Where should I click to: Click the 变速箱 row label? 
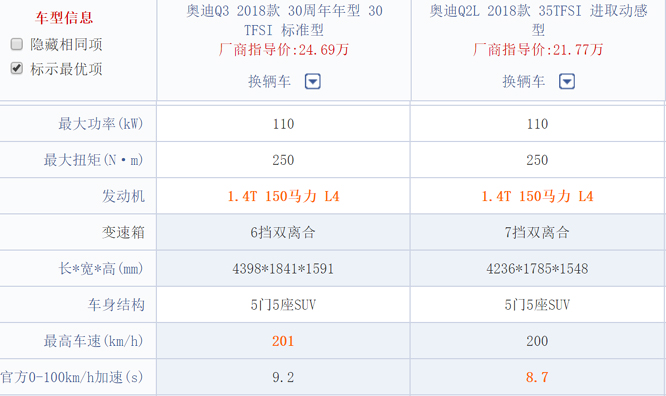click(x=123, y=232)
